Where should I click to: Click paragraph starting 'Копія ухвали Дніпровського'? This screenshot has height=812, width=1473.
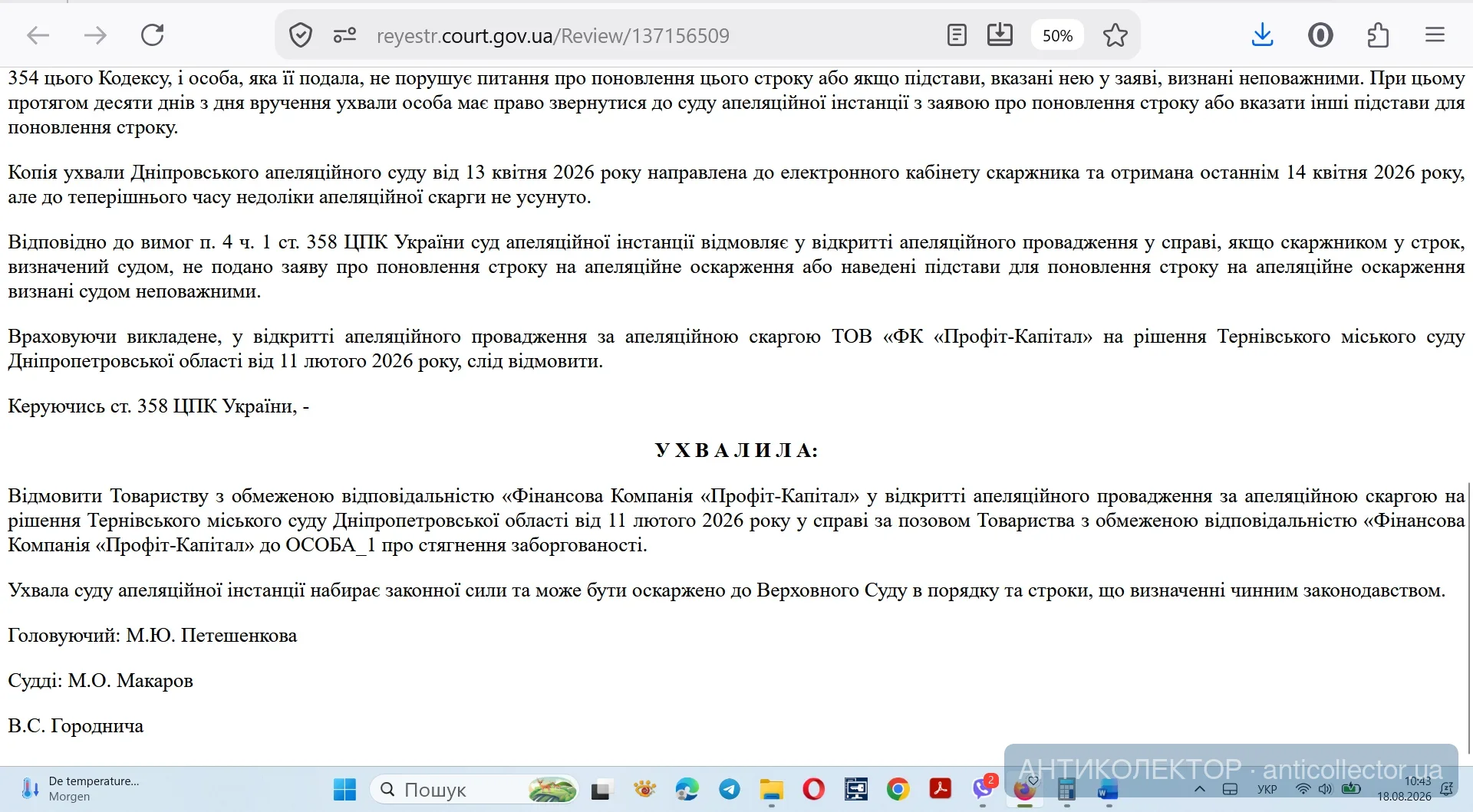(736, 185)
